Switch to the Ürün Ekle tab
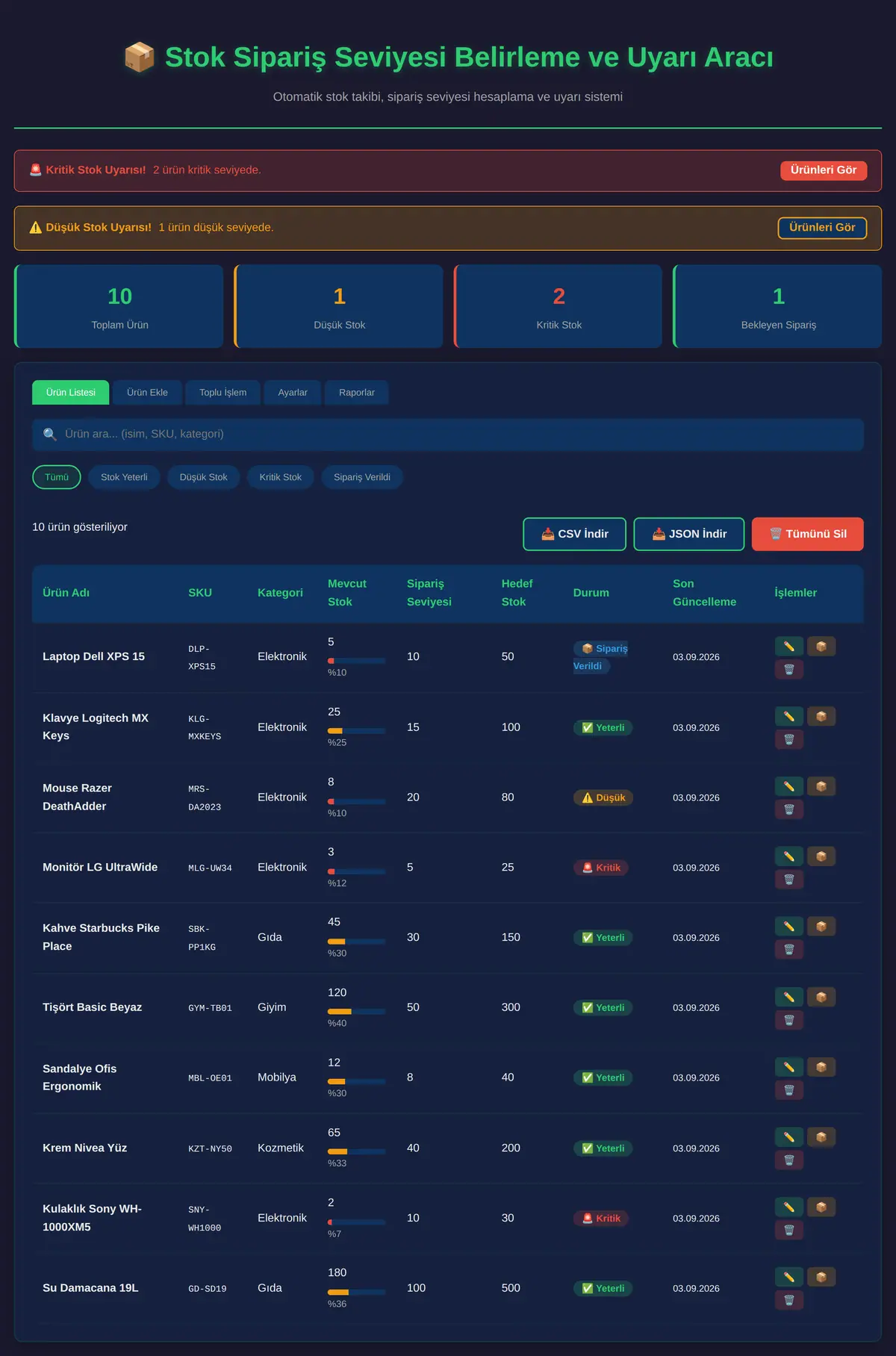The width and height of the screenshot is (896, 1356). tap(147, 393)
